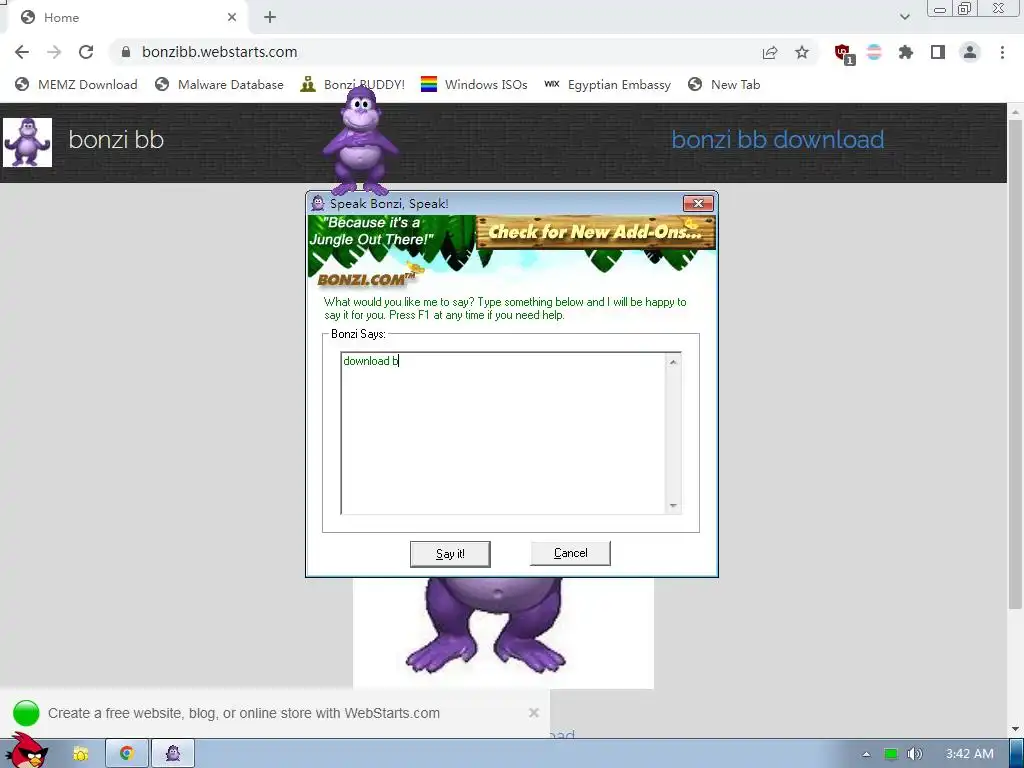The height and width of the screenshot is (768, 1024).
Task: Open a new tab with plus button
Action: (270, 18)
